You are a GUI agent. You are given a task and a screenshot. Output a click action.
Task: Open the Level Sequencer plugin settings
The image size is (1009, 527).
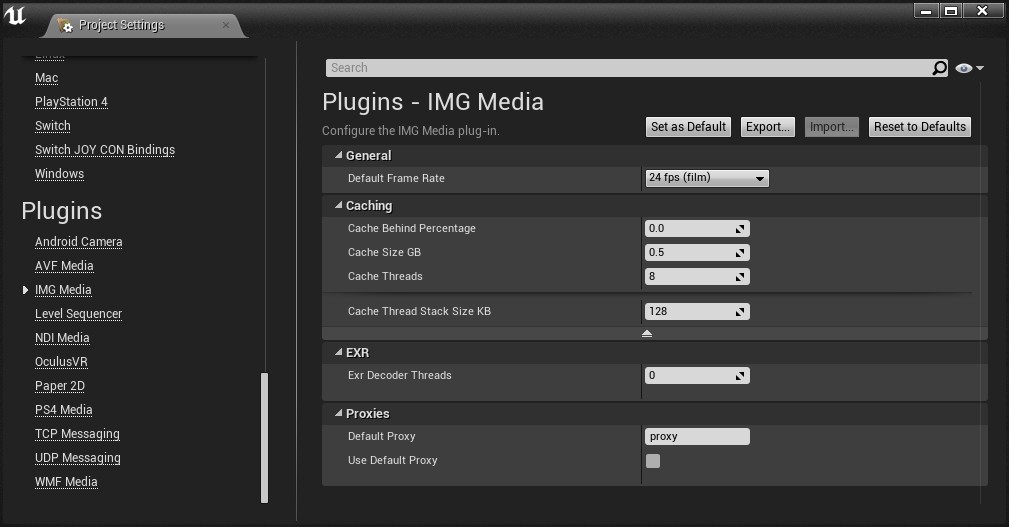tap(79, 314)
